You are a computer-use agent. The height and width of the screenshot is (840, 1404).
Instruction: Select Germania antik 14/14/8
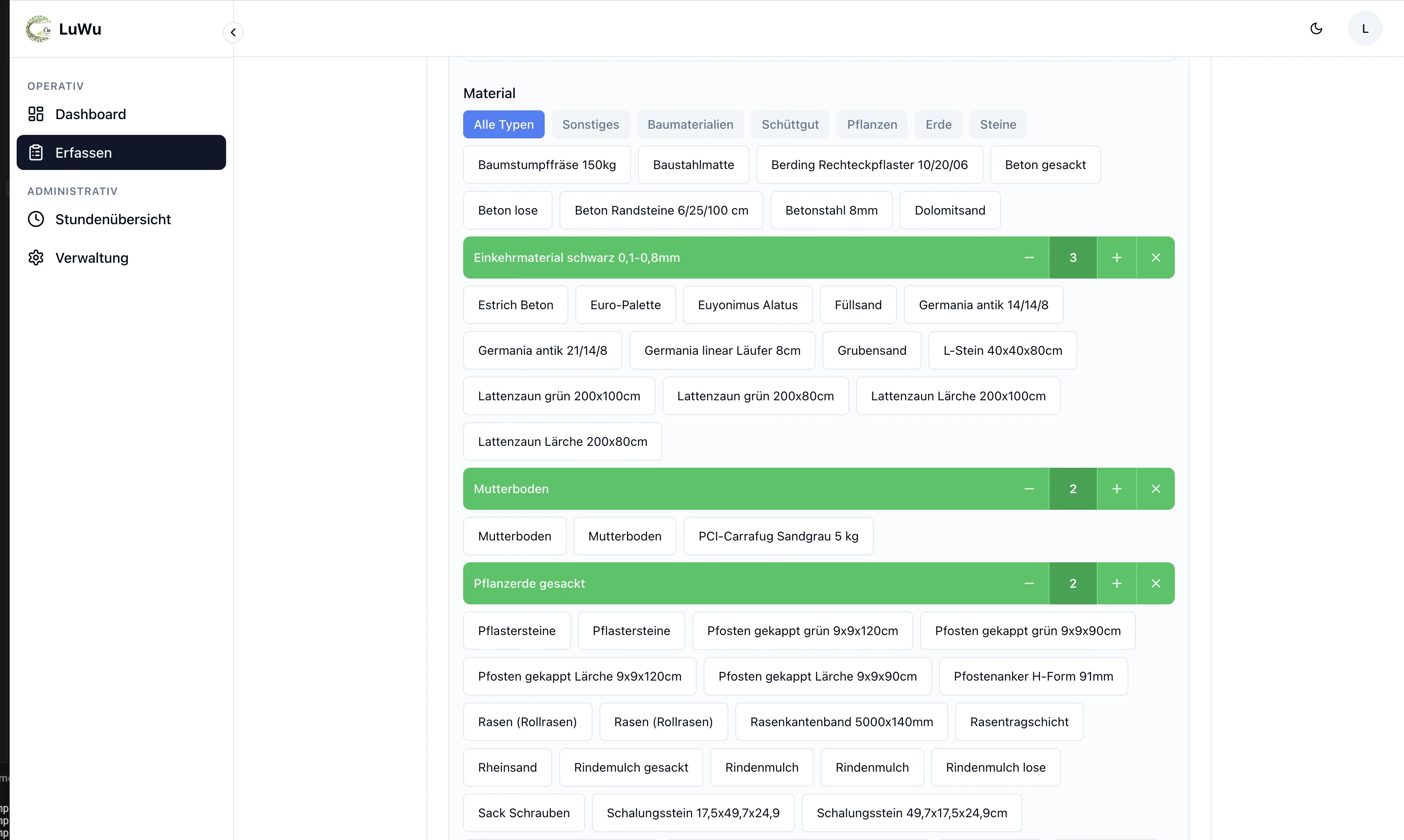[983, 305]
